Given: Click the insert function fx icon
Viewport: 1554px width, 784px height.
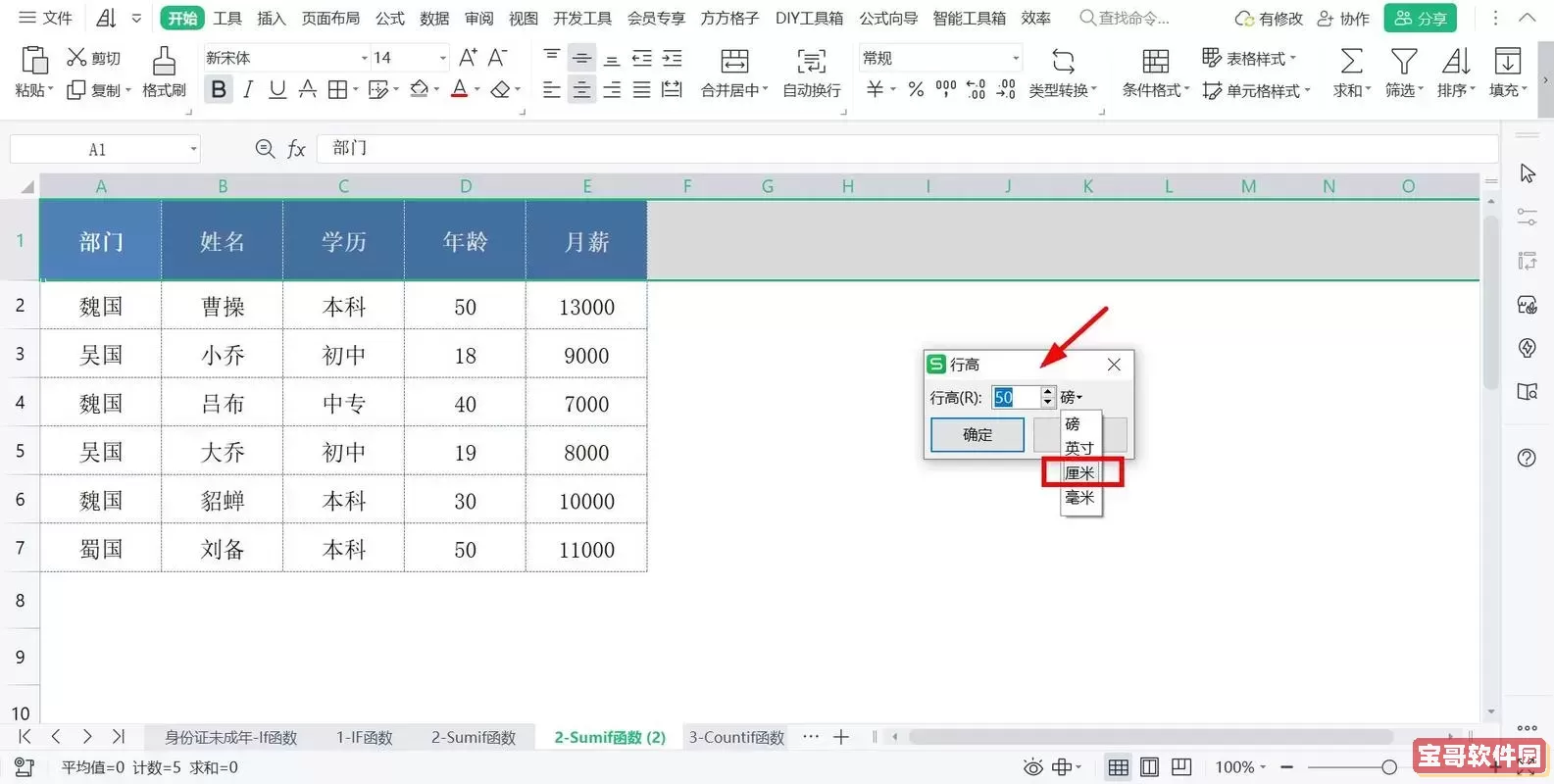Looking at the screenshot, I should [x=296, y=149].
